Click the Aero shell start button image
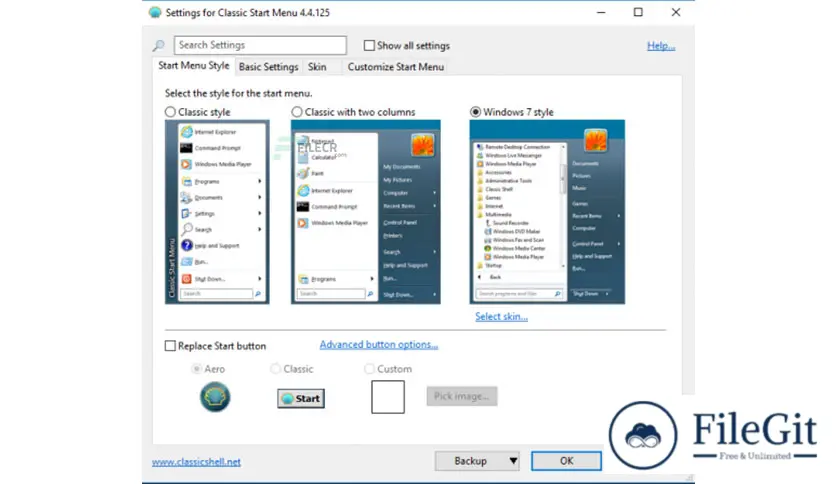The width and height of the screenshot is (836, 484). tap(215, 397)
